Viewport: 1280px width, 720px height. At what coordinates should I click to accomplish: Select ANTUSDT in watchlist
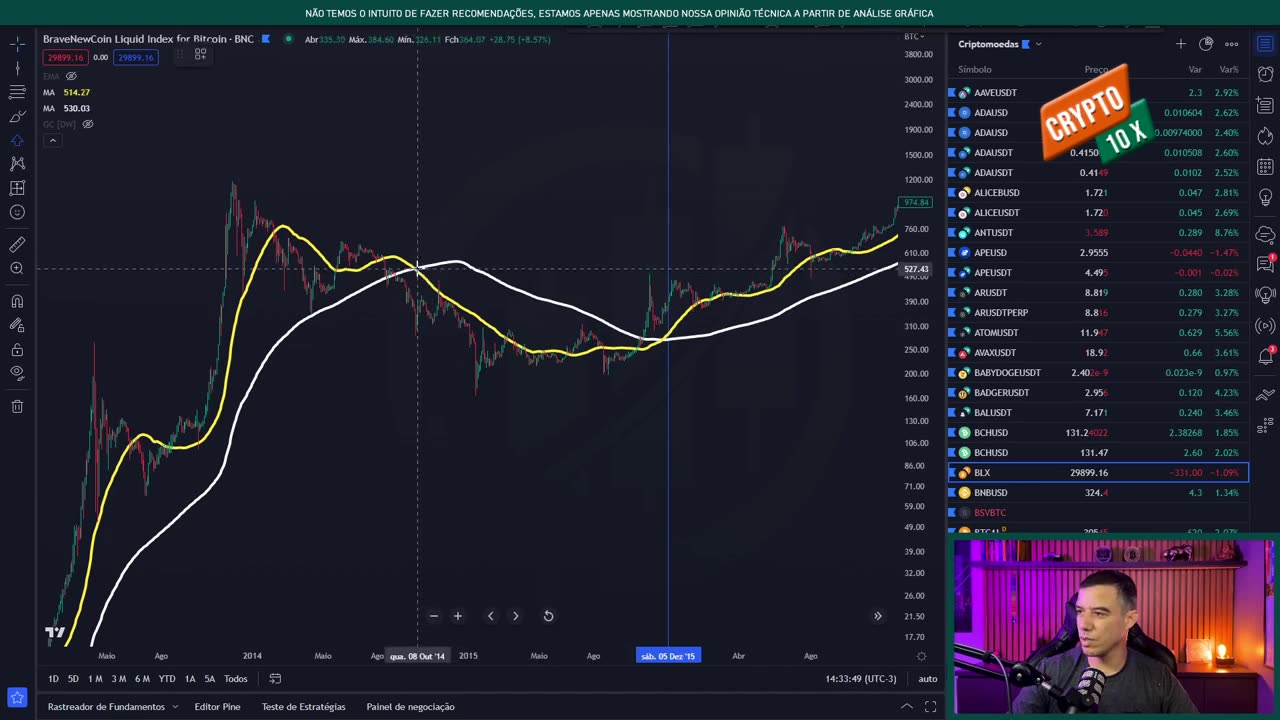(1098, 233)
